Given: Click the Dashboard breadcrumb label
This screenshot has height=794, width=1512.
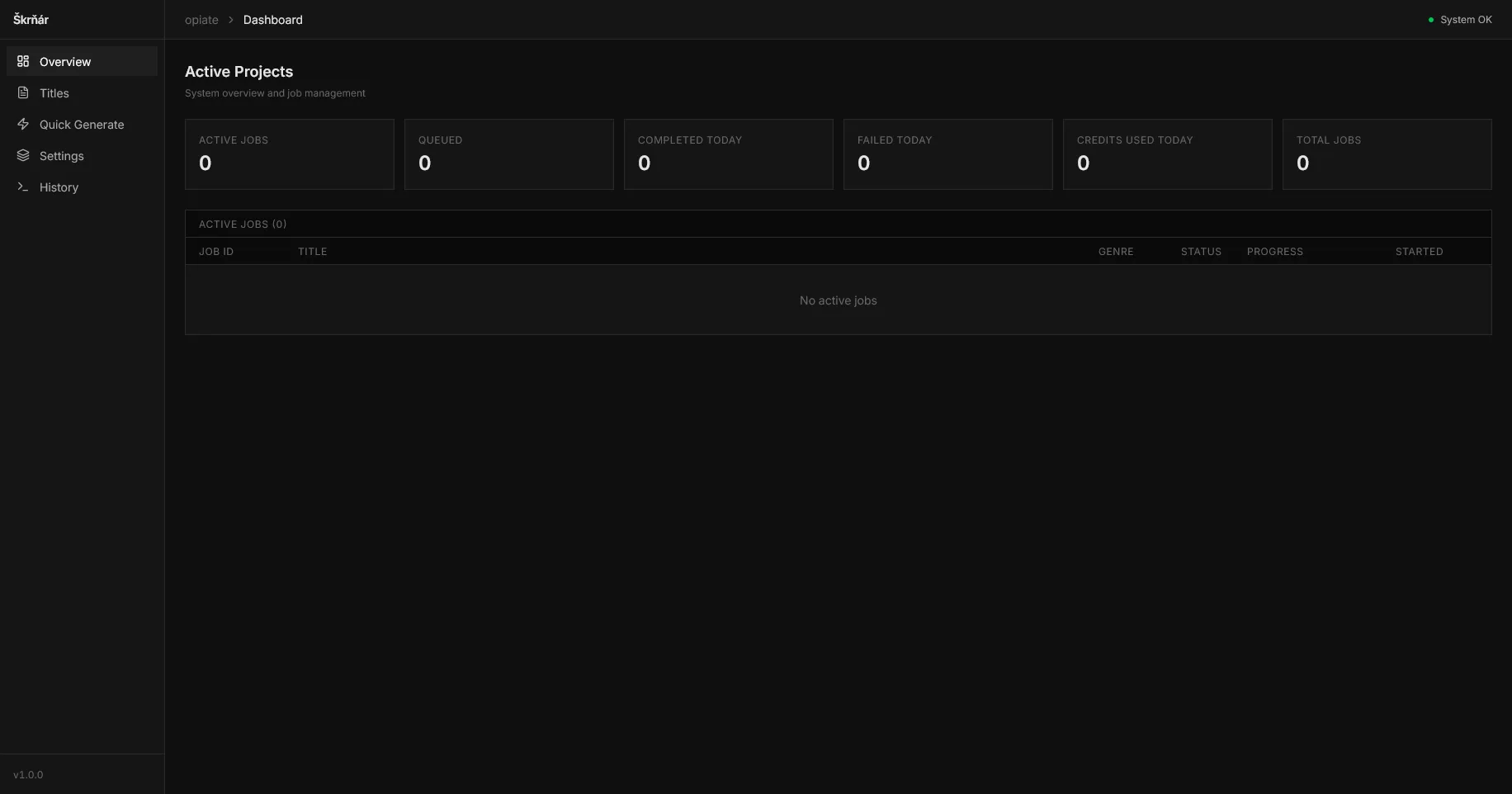Looking at the screenshot, I should tap(272, 19).
